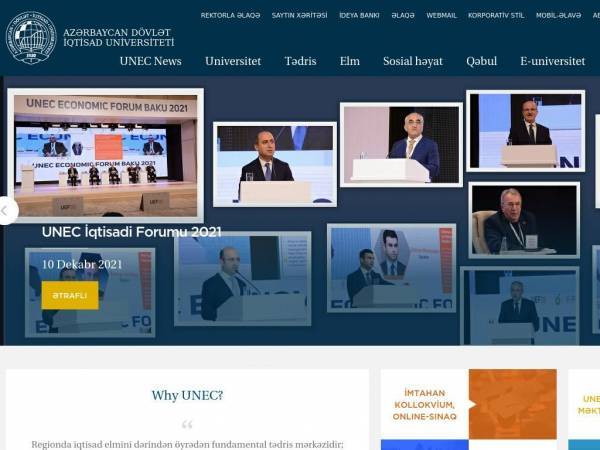Click the yellow Ətraflı button

point(70,295)
